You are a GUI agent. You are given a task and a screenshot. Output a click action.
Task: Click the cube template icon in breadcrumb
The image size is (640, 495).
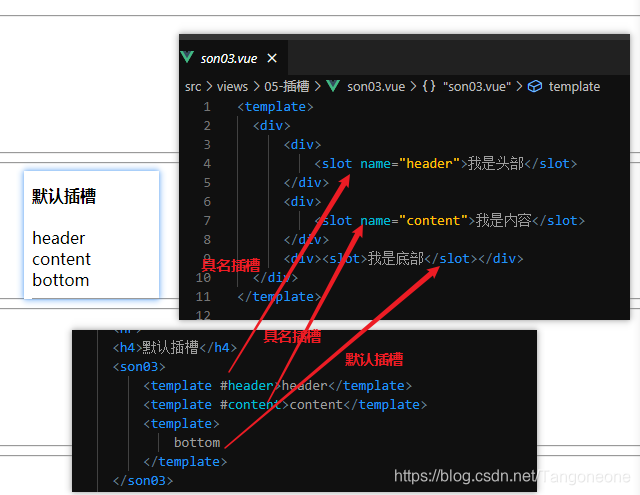535,87
